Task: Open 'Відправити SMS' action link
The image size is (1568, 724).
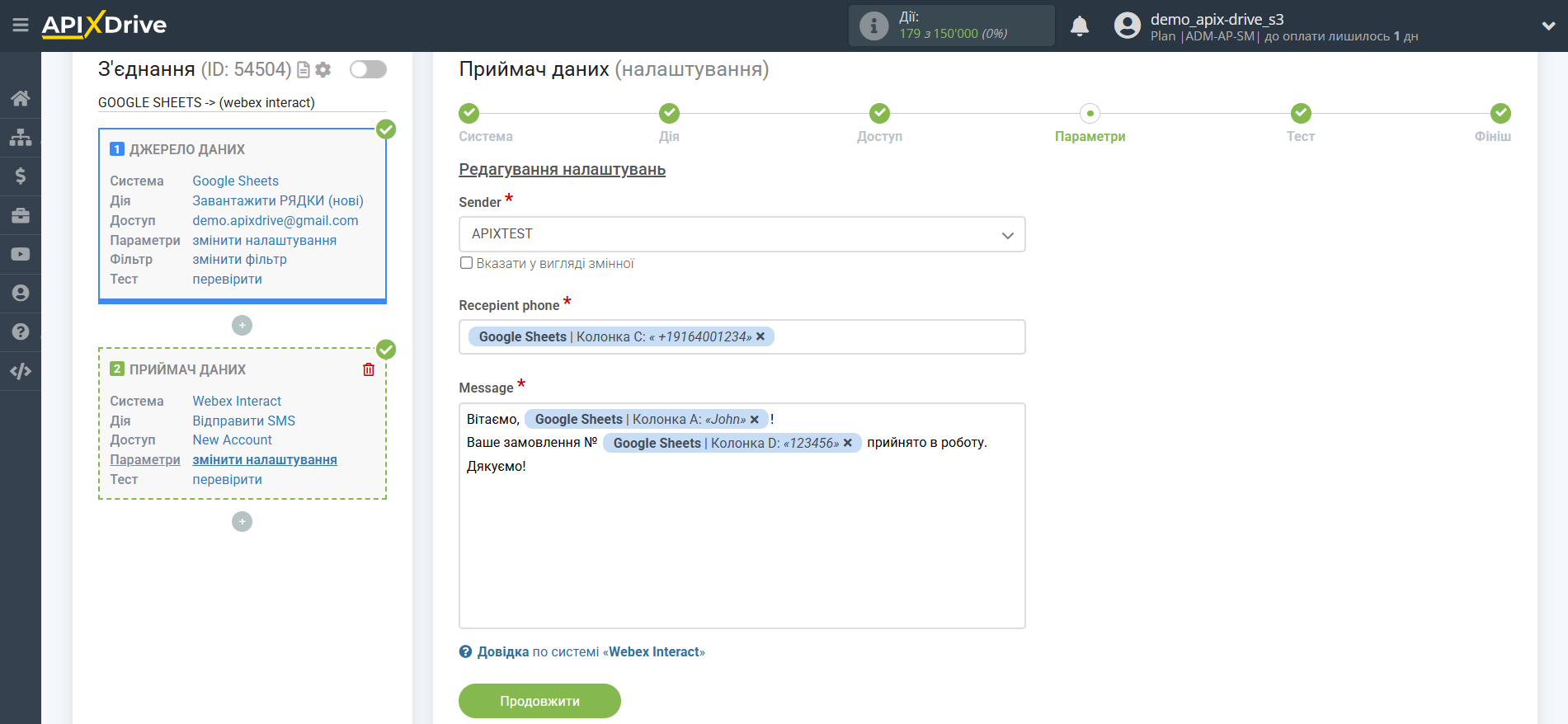Action: [243, 421]
